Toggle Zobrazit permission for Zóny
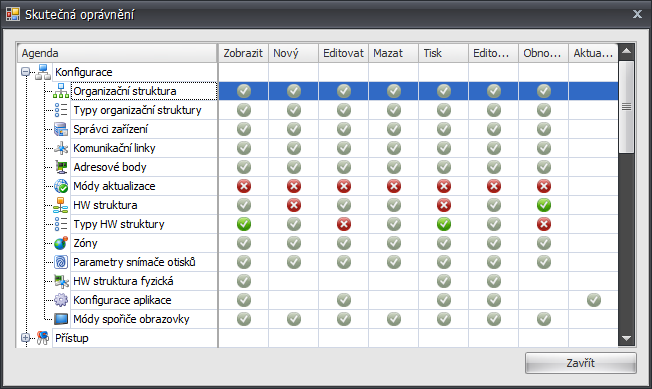The image size is (652, 389). (x=244, y=243)
